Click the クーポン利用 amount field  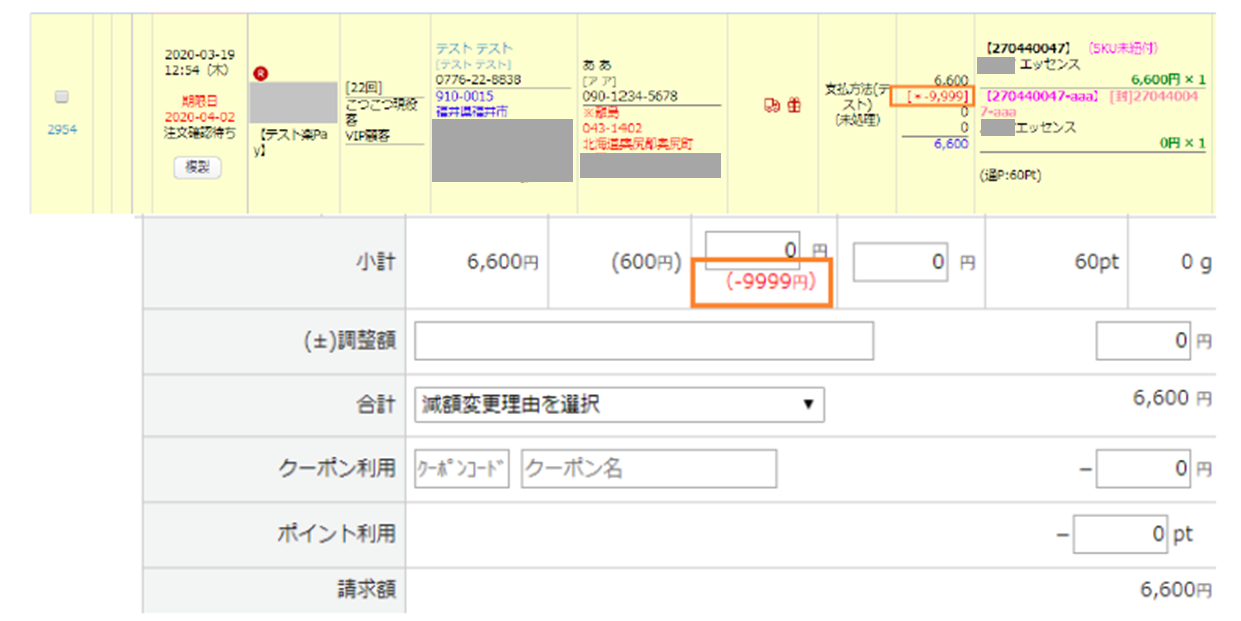[1143, 468]
